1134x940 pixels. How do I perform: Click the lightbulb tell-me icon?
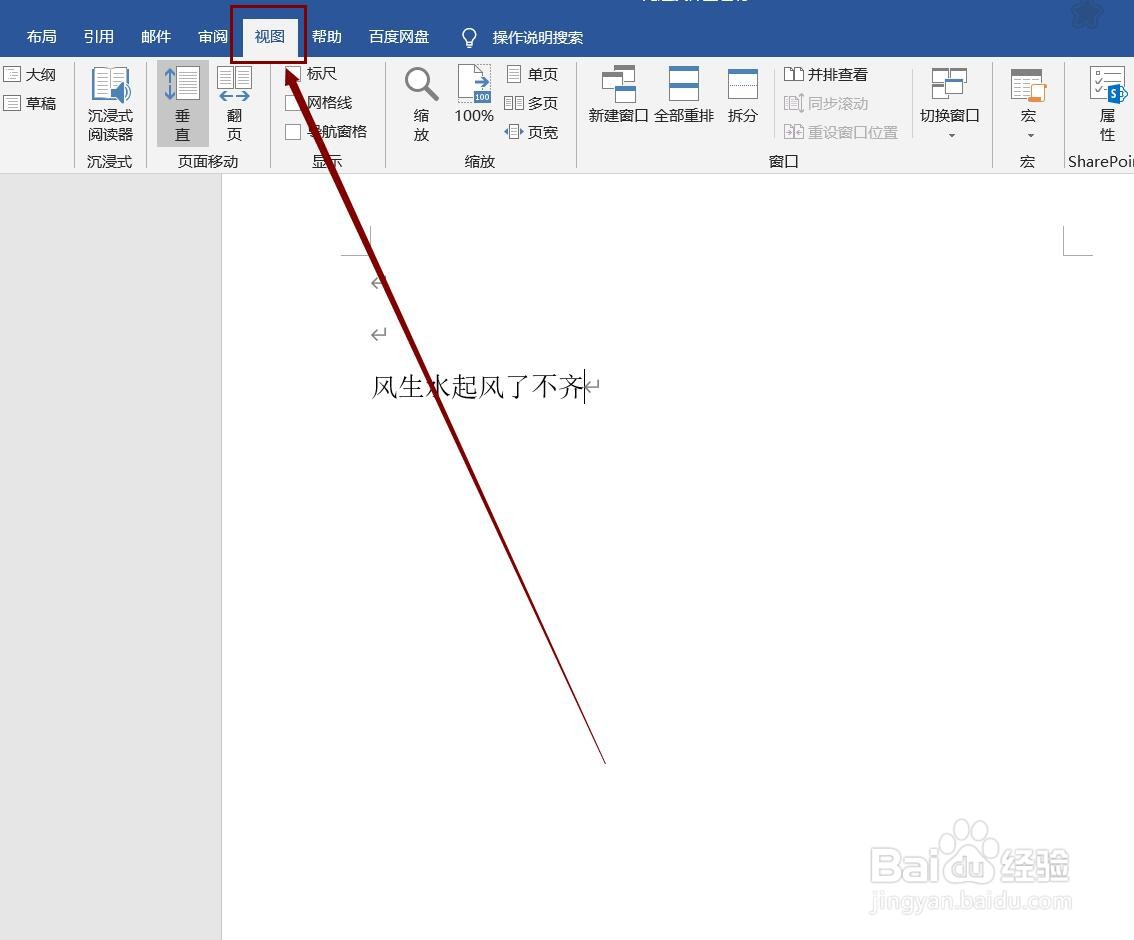469,38
